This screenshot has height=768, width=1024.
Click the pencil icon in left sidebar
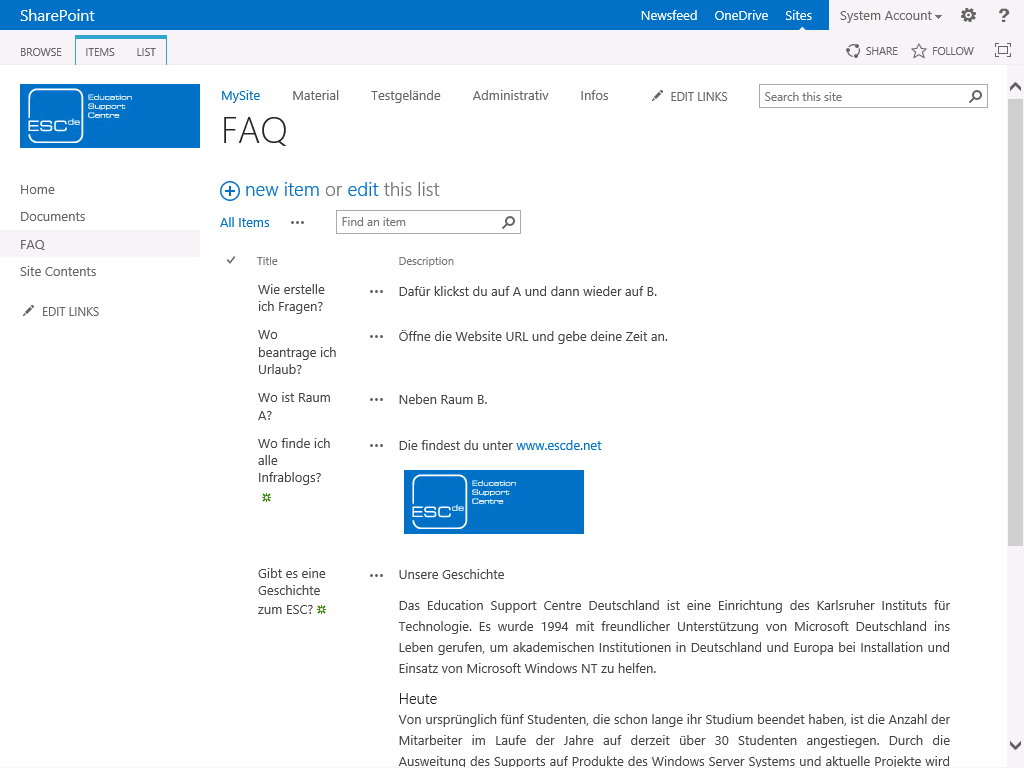[28, 311]
